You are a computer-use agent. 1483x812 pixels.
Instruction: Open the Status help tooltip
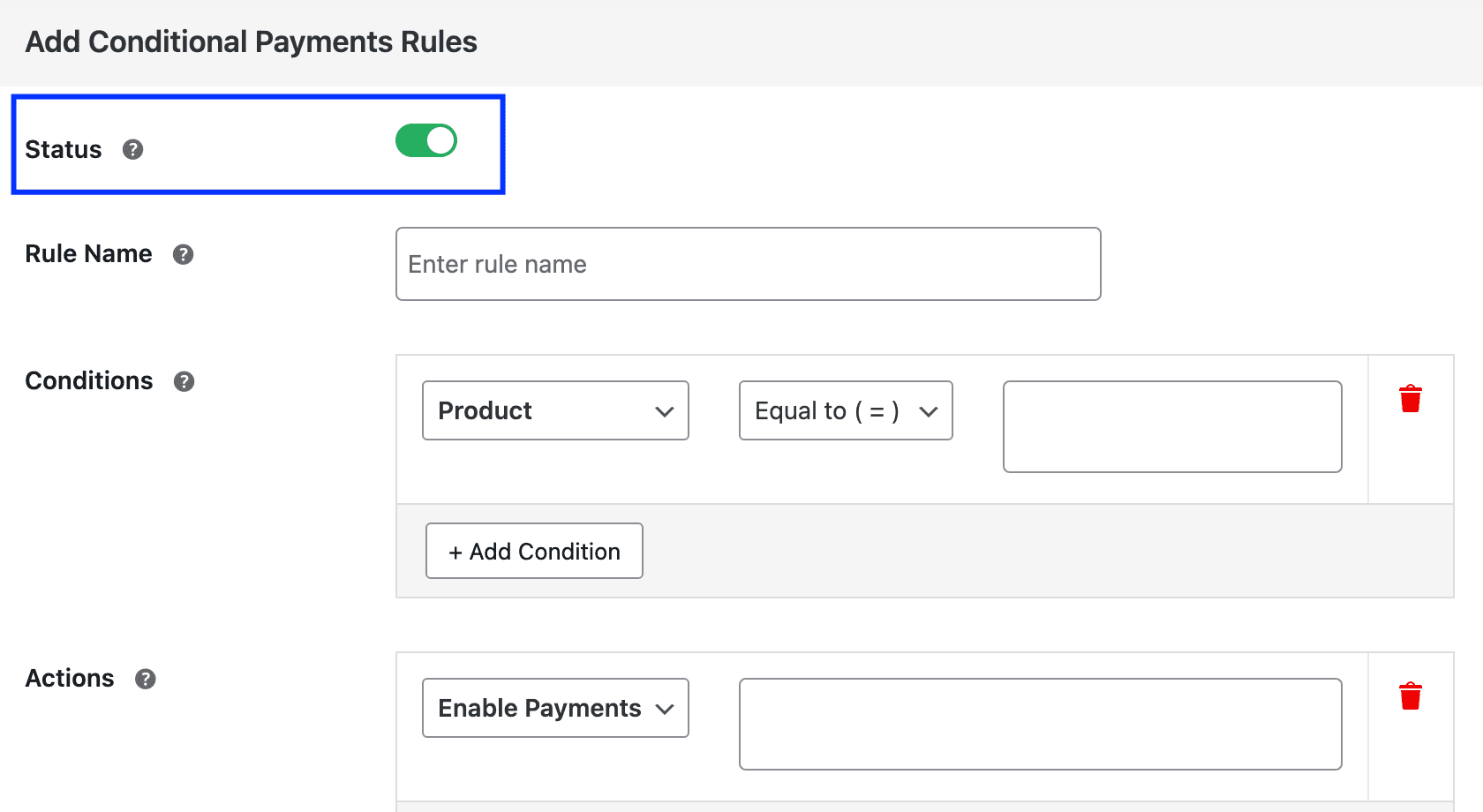coord(133,150)
